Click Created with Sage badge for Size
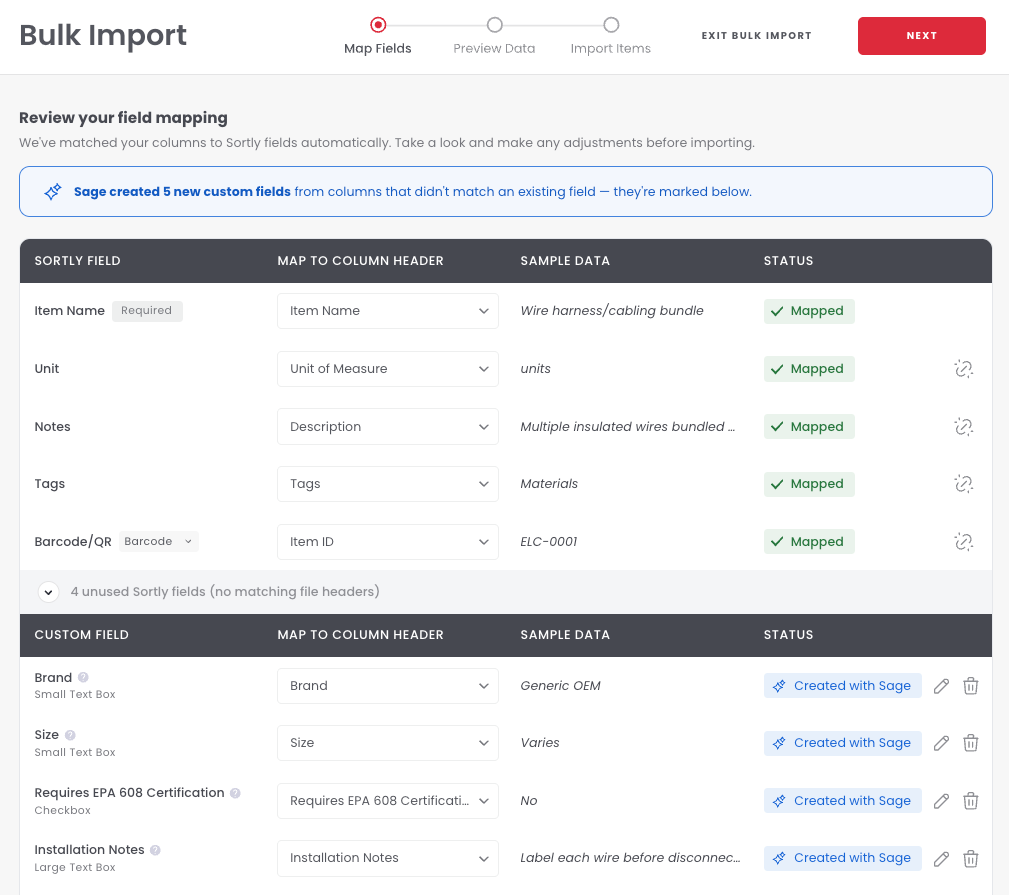Image resolution: width=1009 pixels, height=895 pixels. [842, 743]
